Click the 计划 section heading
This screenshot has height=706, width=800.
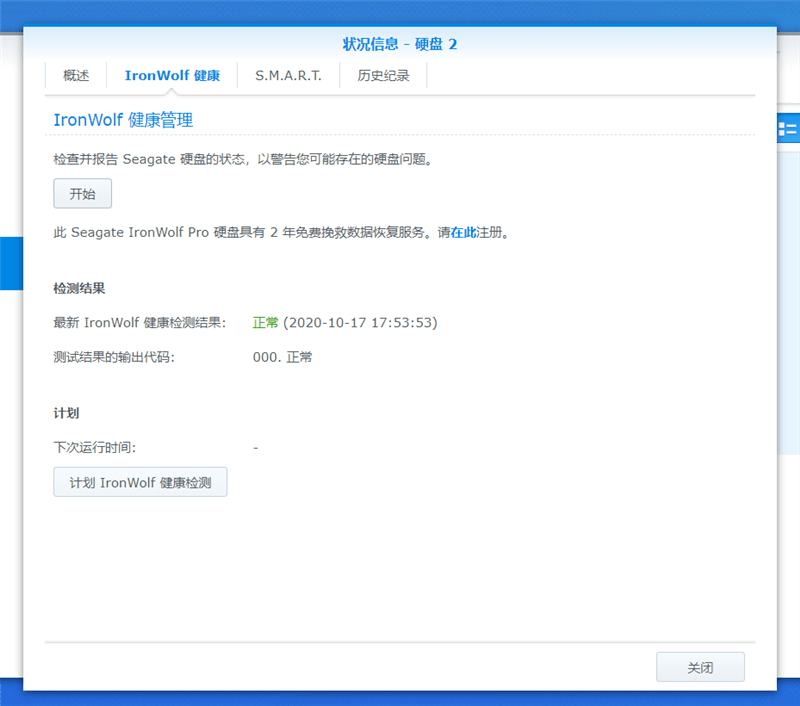coord(66,413)
